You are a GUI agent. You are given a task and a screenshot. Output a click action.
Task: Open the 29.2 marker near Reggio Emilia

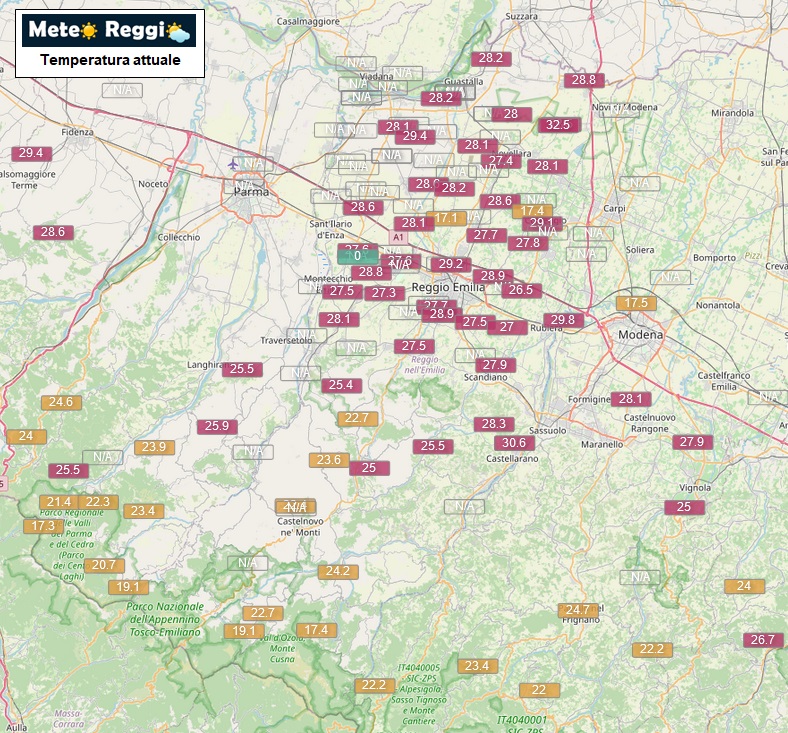451,264
